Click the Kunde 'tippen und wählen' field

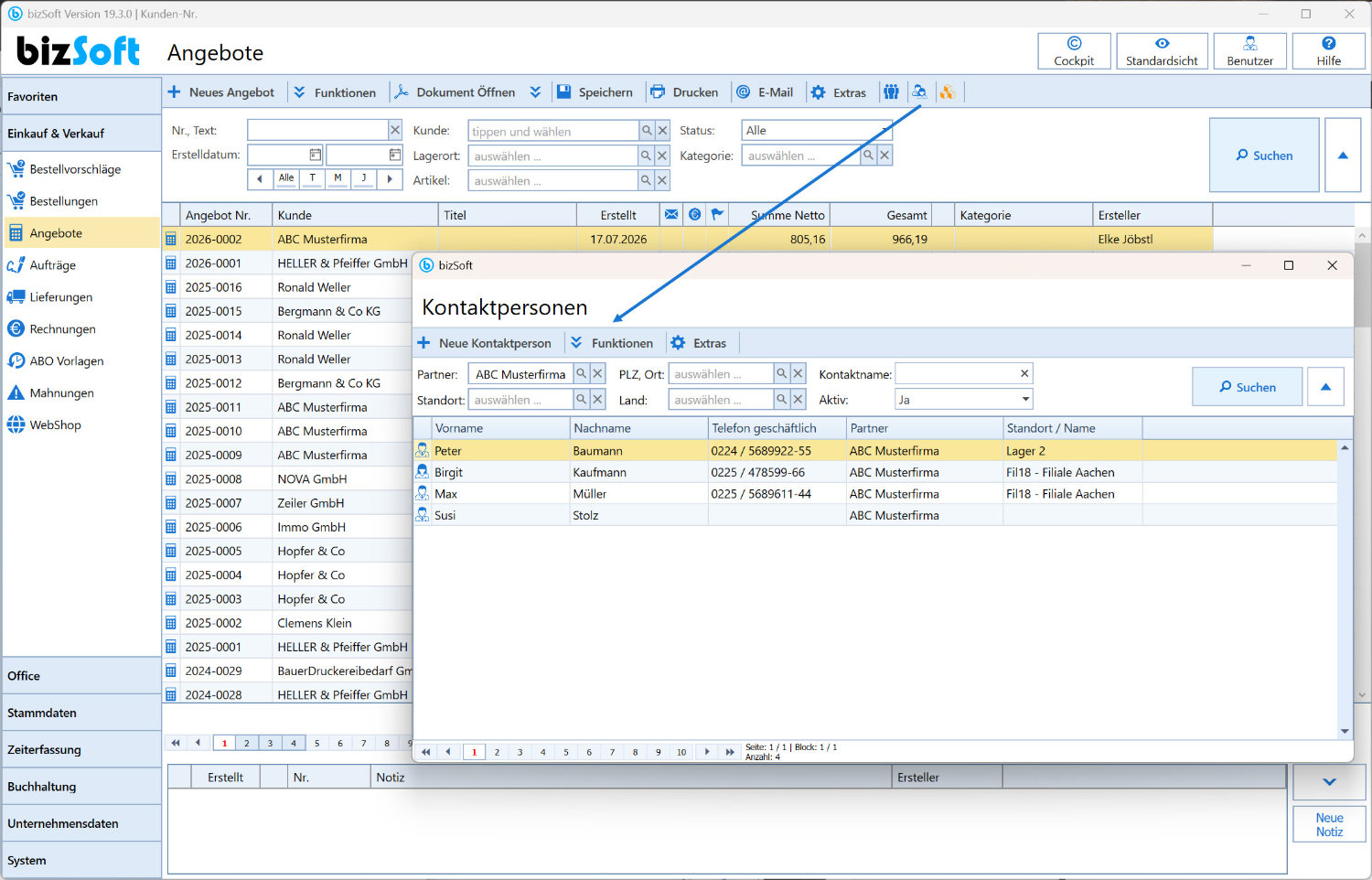click(x=553, y=131)
